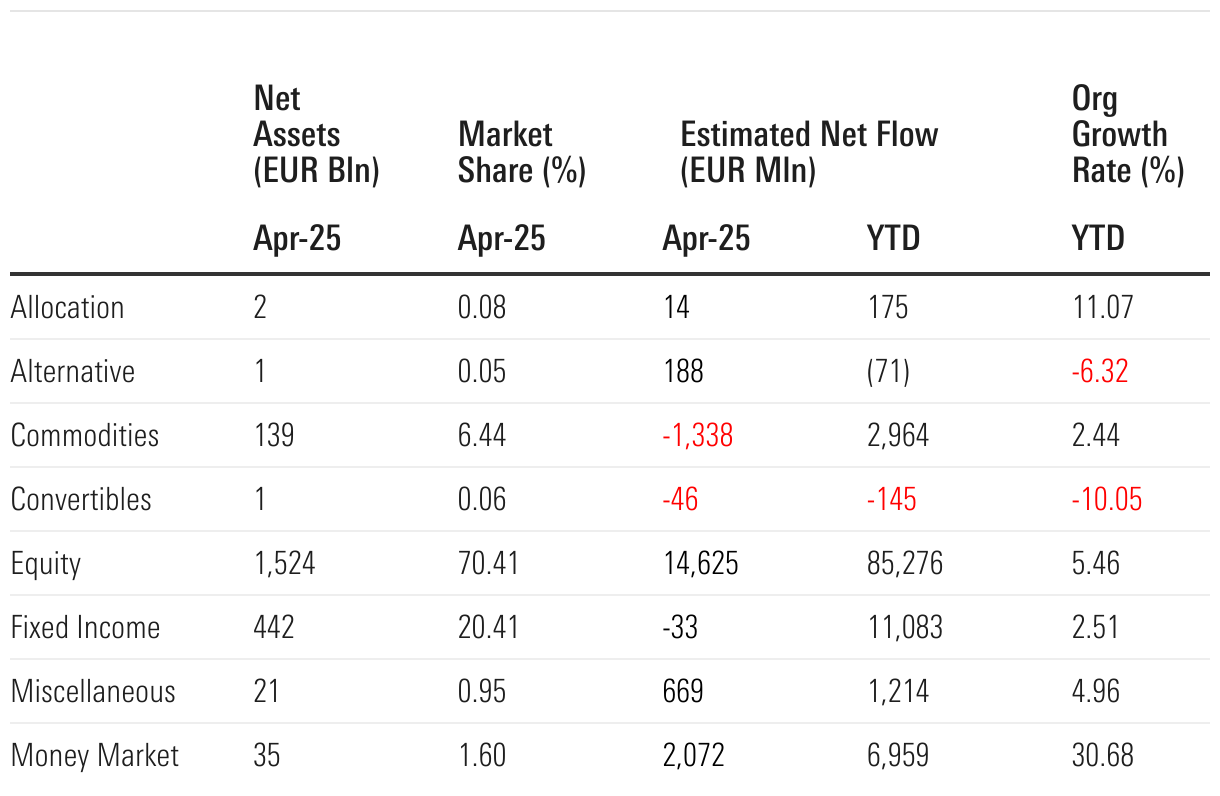Image resolution: width=1220 pixels, height=796 pixels.
Task: Select the red -10.05 growth rate cell
Action: [x=1106, y=499]
